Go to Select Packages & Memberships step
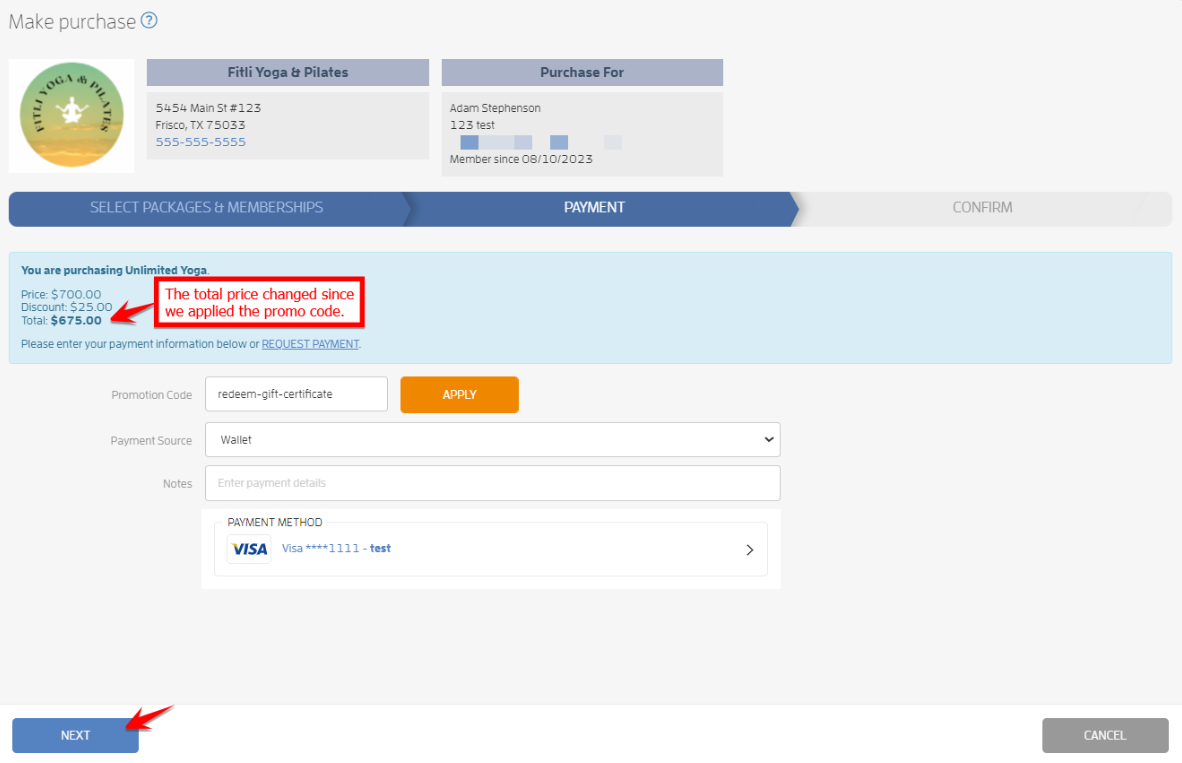 (x=207, y=208)
